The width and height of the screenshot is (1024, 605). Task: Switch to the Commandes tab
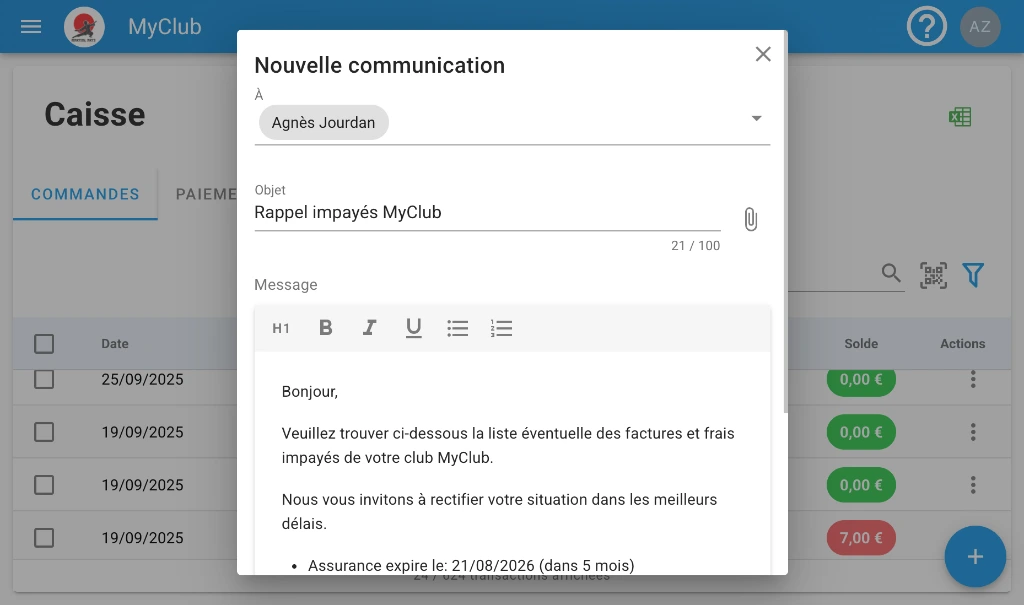point(85,194)
